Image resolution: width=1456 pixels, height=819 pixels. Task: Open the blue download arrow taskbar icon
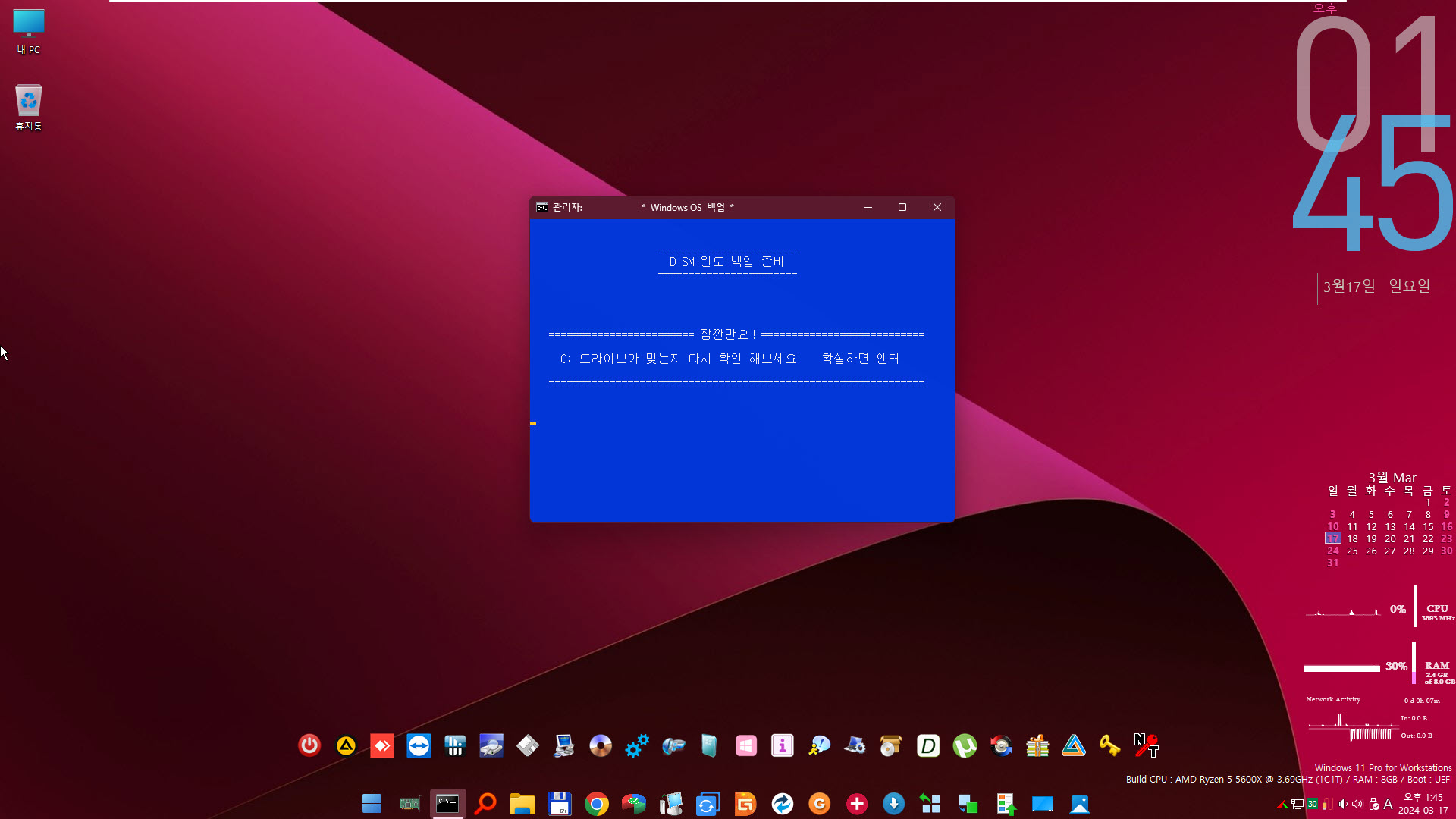tap(894, 804)
